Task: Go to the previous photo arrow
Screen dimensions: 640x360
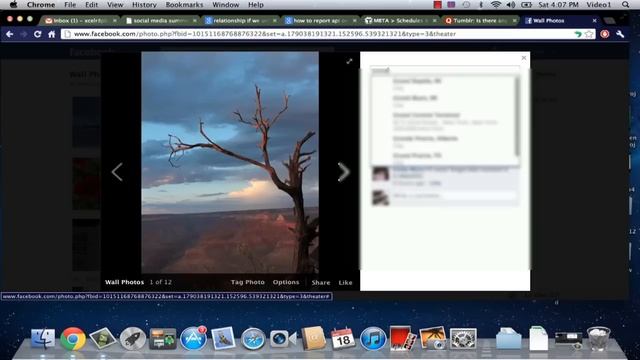Action: click(117, 172)
